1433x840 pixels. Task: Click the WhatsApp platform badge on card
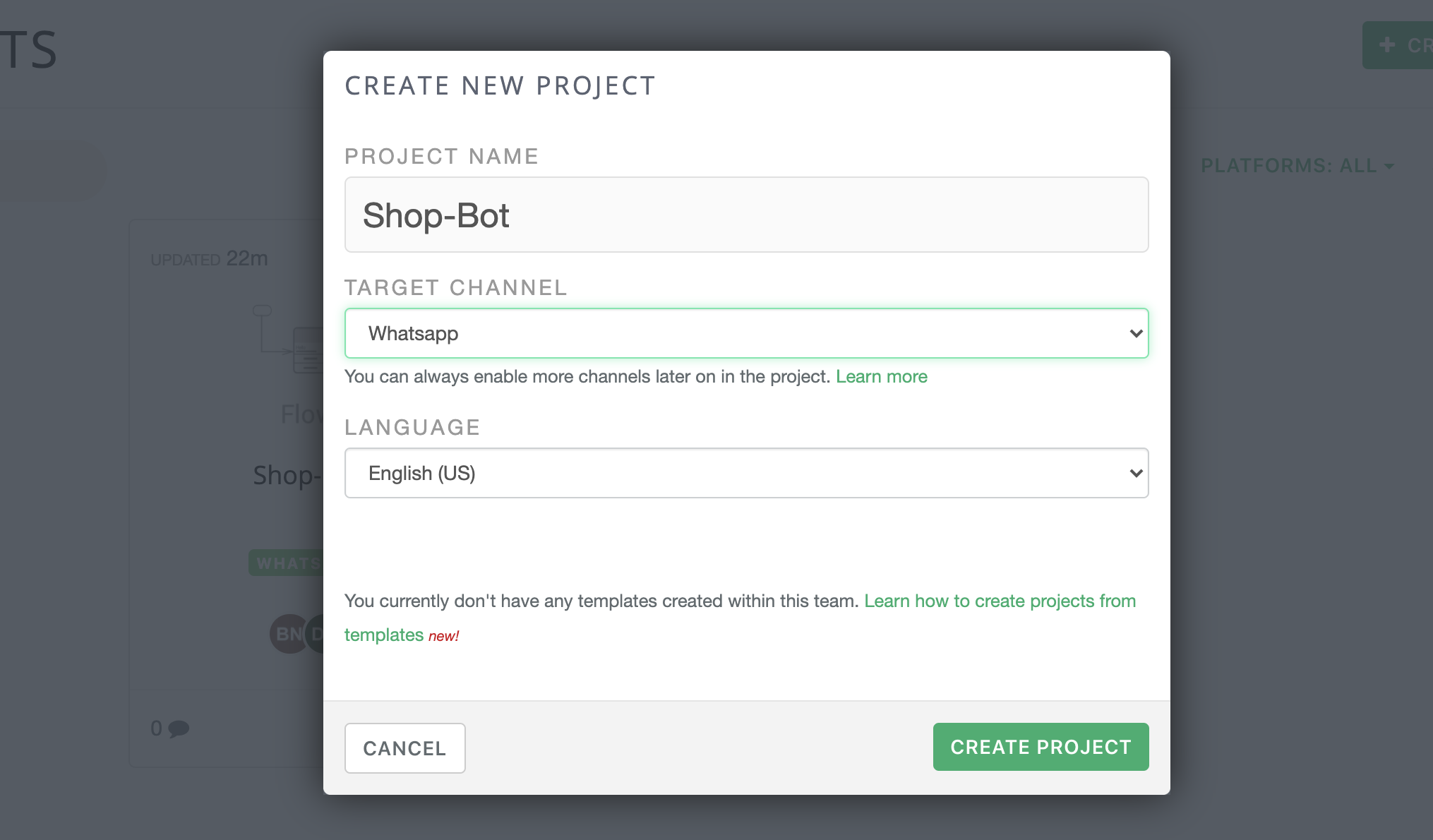[287, 563]
